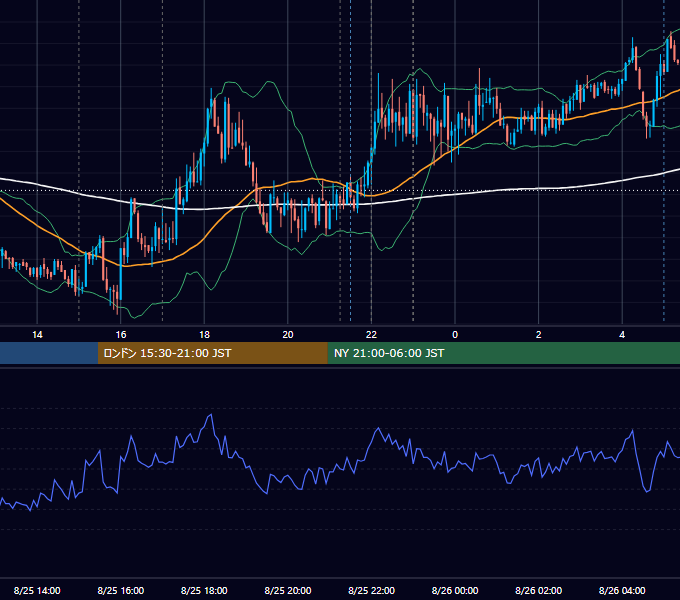Click the 8/25 16:00 date label
The height and width of the screenshot is (600, 680).
pyautogui.click(x=121, y=590)
